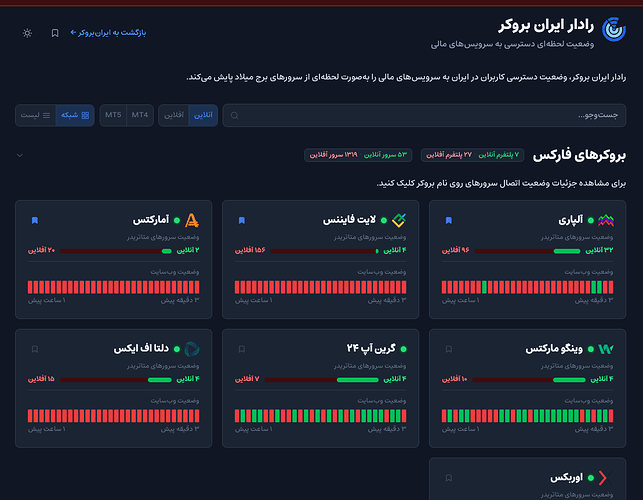Filter by MT4 platform
This screenshot has height=500, width=643.
click(140, 115)
